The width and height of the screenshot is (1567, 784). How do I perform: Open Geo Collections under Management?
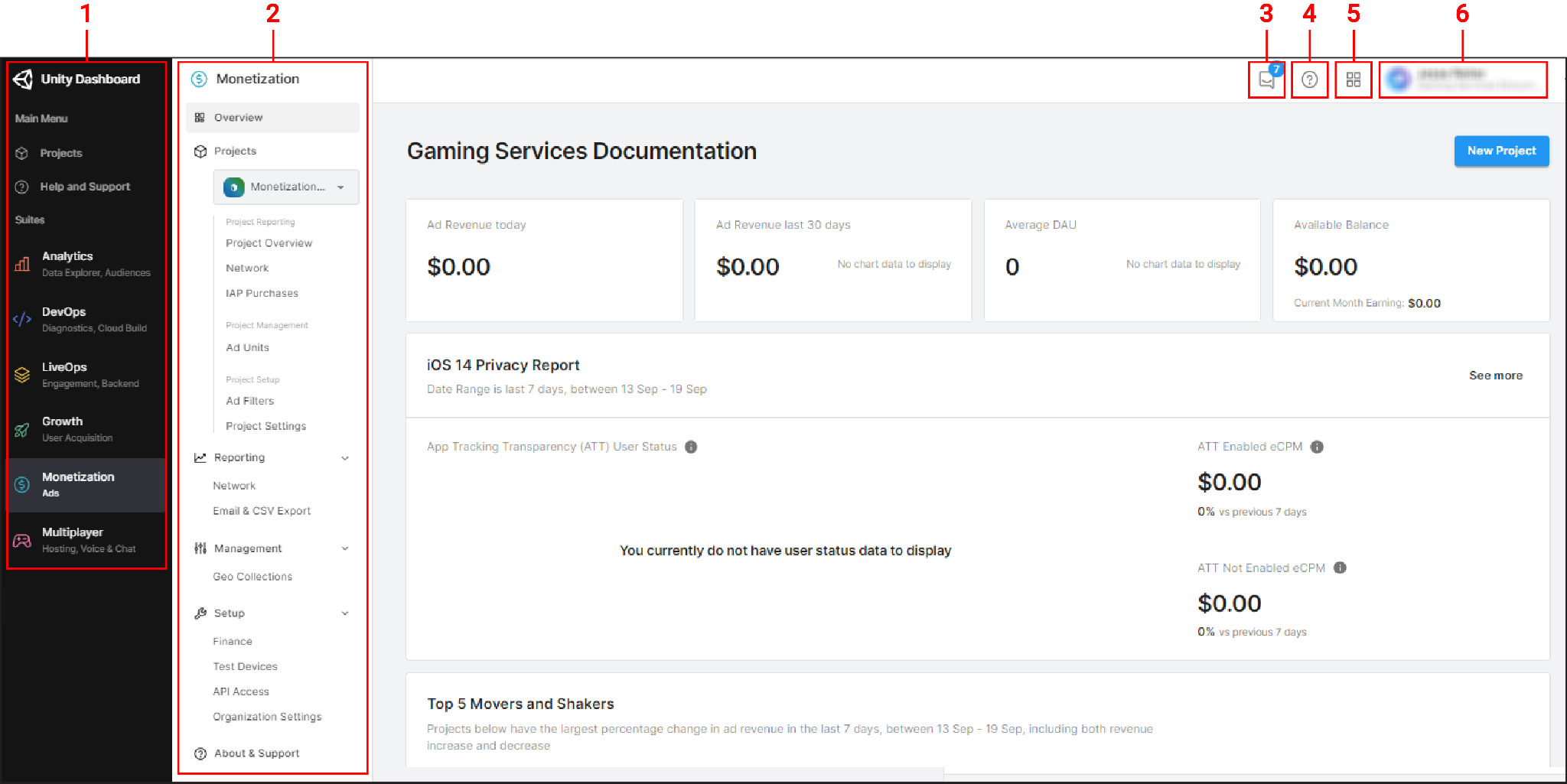(x=252, y=576)
